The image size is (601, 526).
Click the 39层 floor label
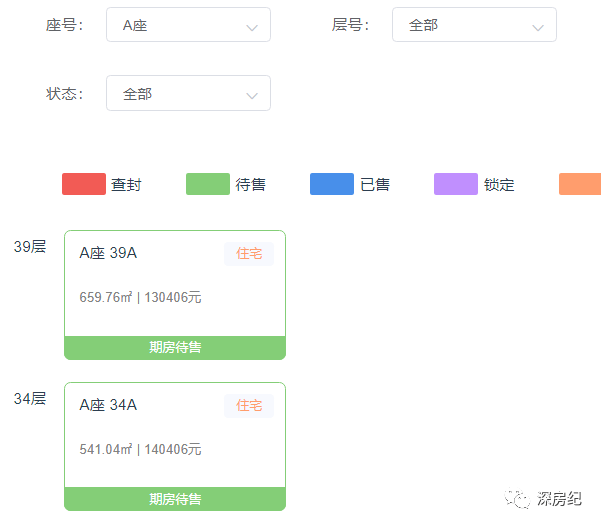[29, 246]
